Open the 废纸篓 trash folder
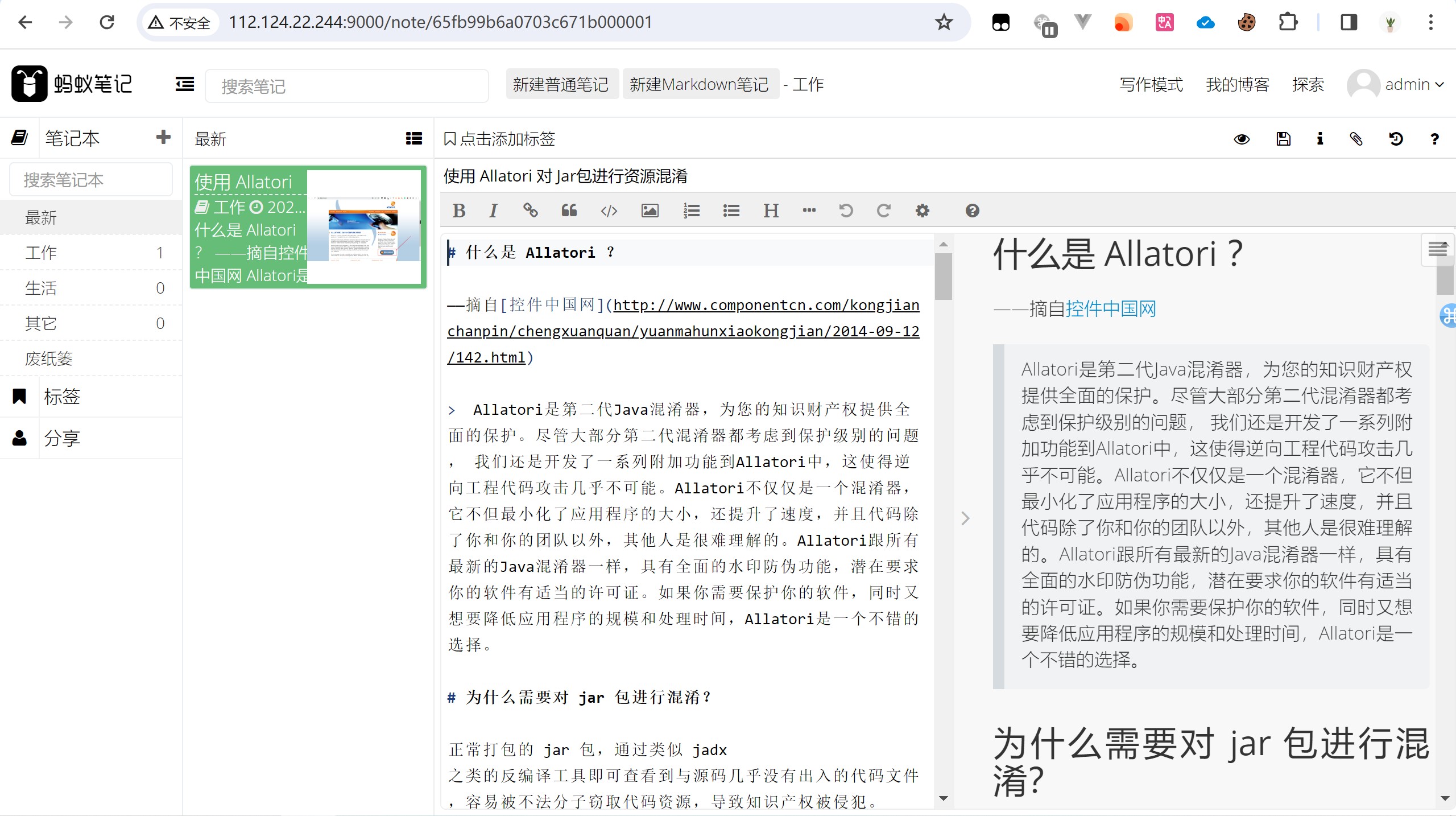Screen dimensions: 1456x816 pyautogui.click(x=91, y=358)
